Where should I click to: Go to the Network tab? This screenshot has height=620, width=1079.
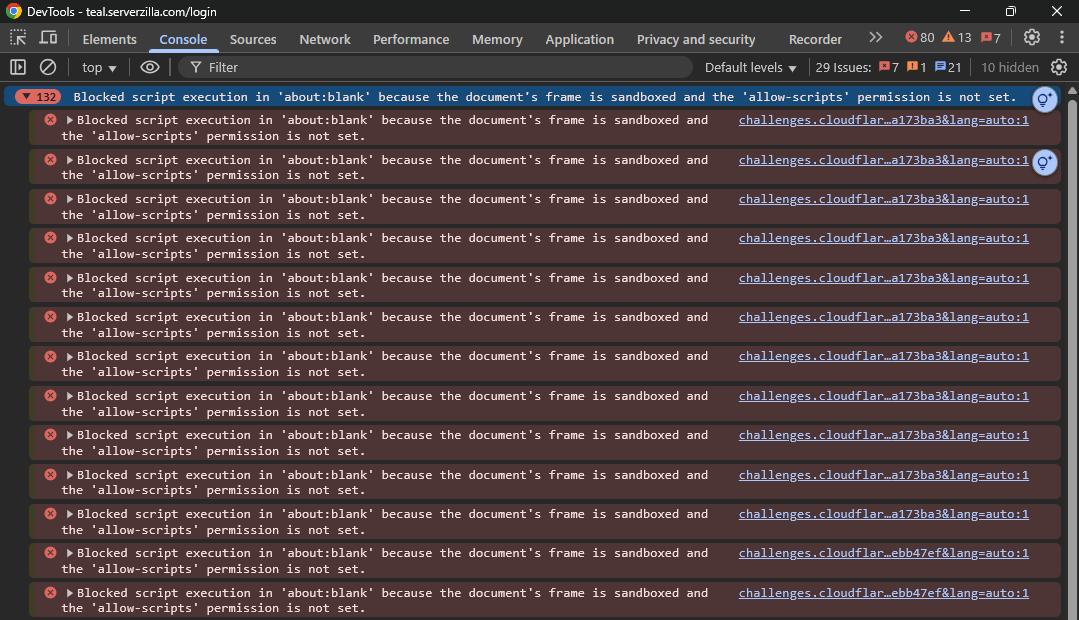coord(325,39)
